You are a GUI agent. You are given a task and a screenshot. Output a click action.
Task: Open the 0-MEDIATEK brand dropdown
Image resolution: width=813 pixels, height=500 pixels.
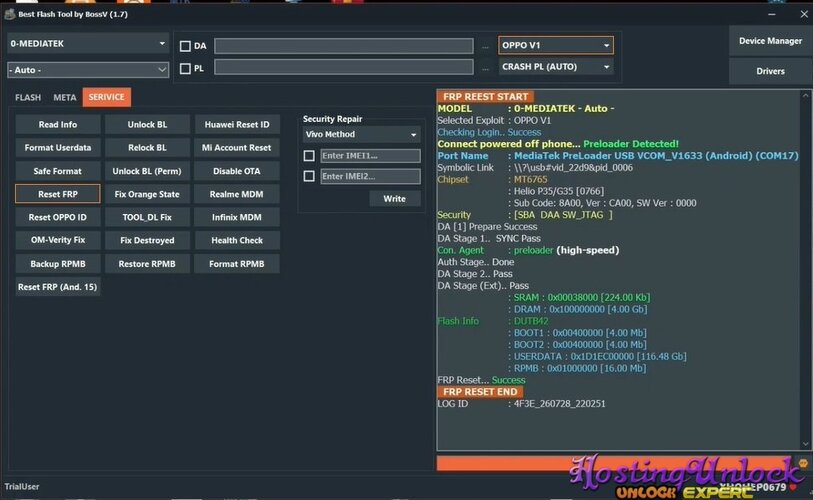(88, 44)
